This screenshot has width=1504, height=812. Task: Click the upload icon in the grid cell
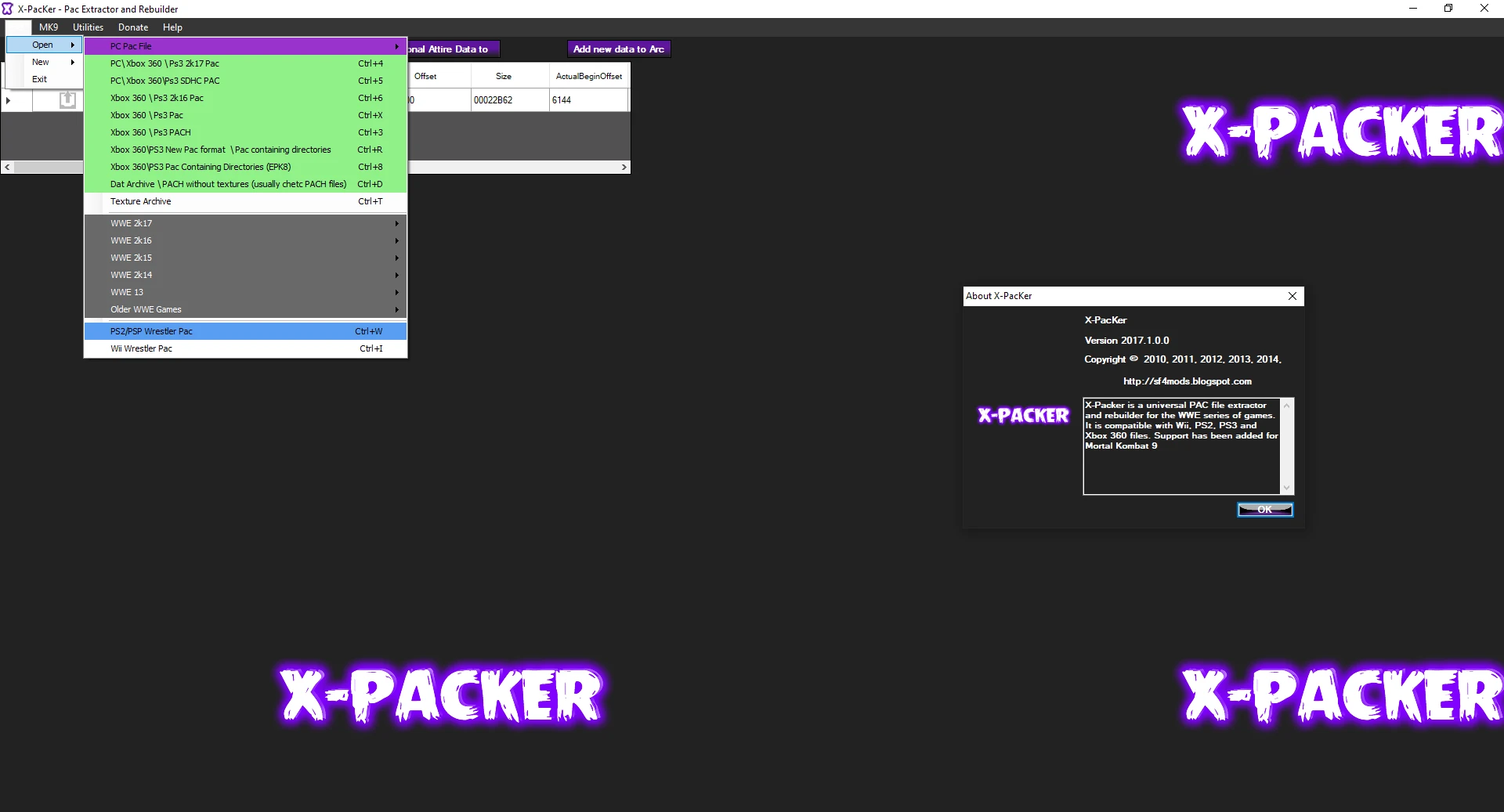coord(67,99)
